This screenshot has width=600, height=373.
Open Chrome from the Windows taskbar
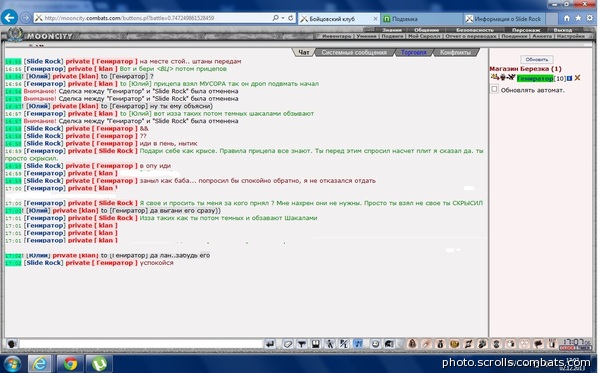70,363
